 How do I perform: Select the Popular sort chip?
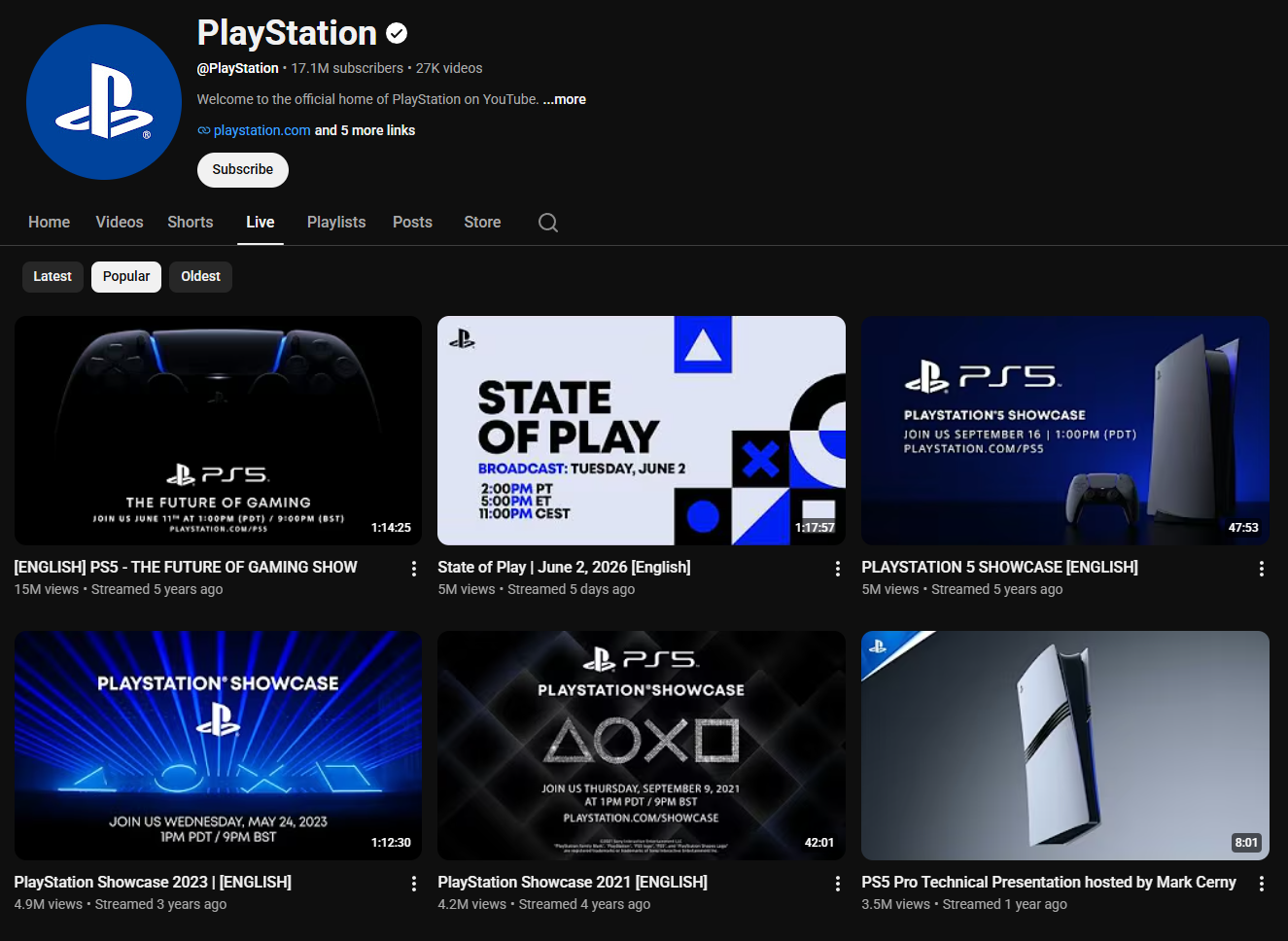click(x=126, y=276)
